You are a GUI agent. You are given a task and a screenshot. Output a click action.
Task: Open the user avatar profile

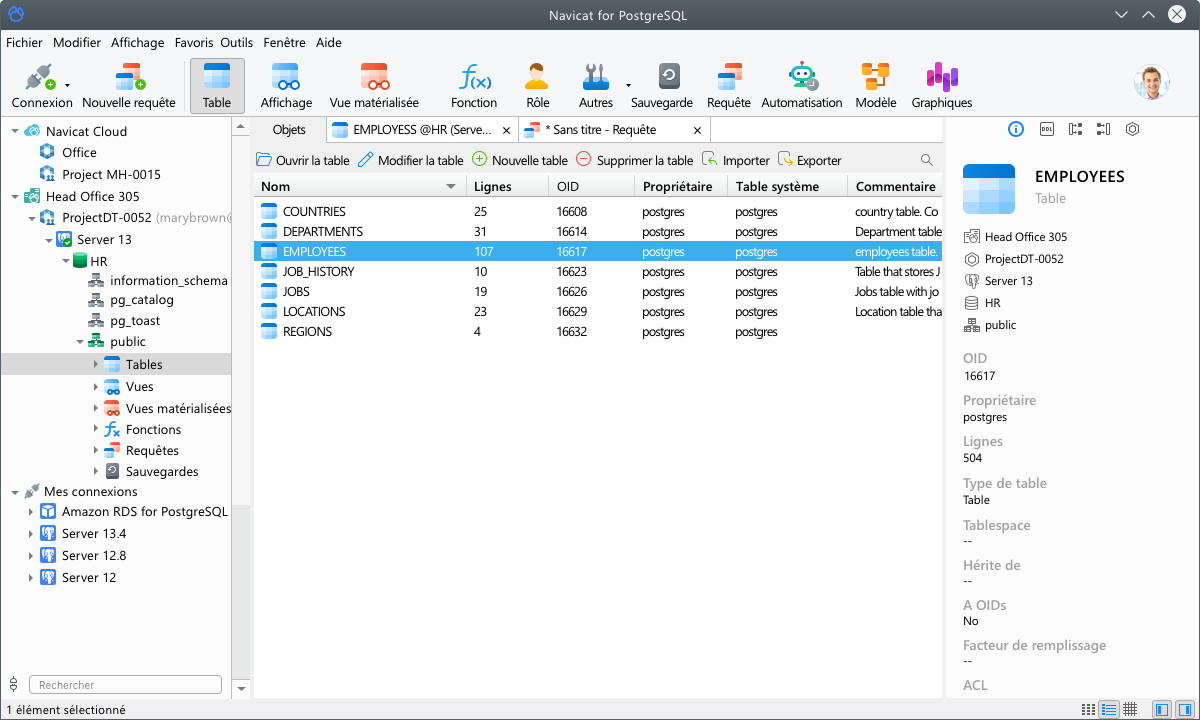pos(1152,83)
